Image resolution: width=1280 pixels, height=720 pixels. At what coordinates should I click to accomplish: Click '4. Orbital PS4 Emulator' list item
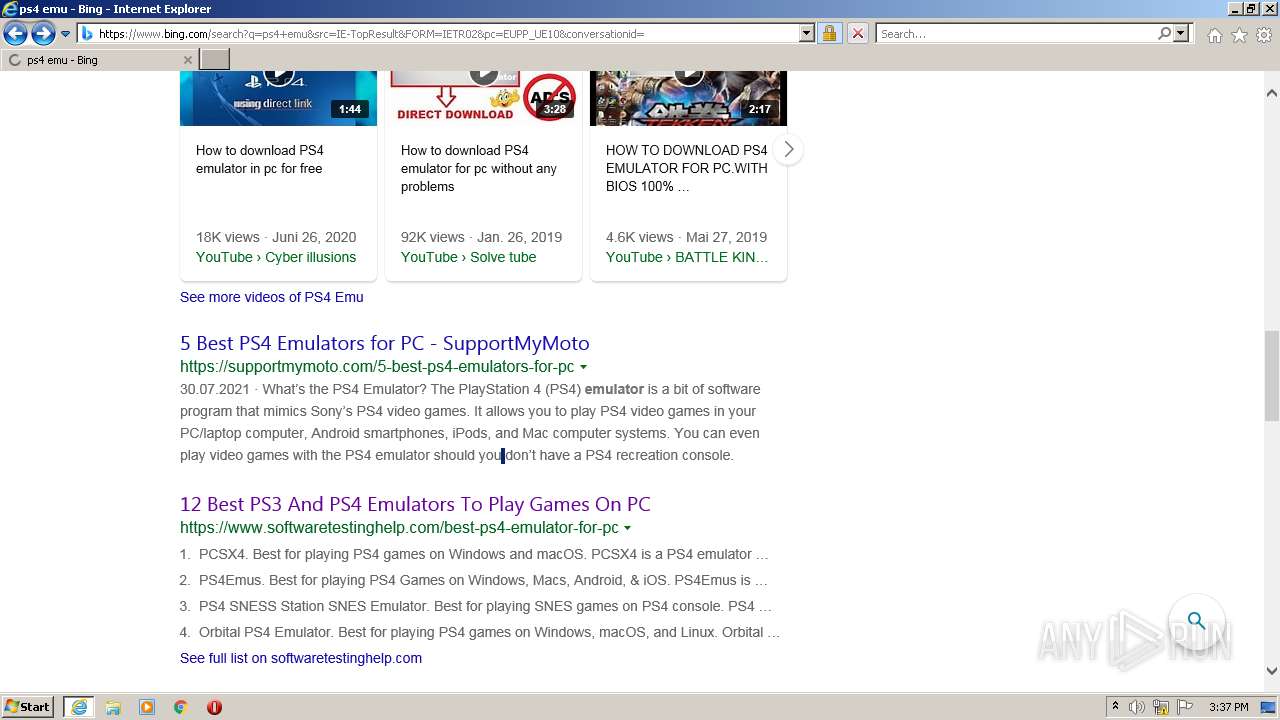(x=480, y=632)
